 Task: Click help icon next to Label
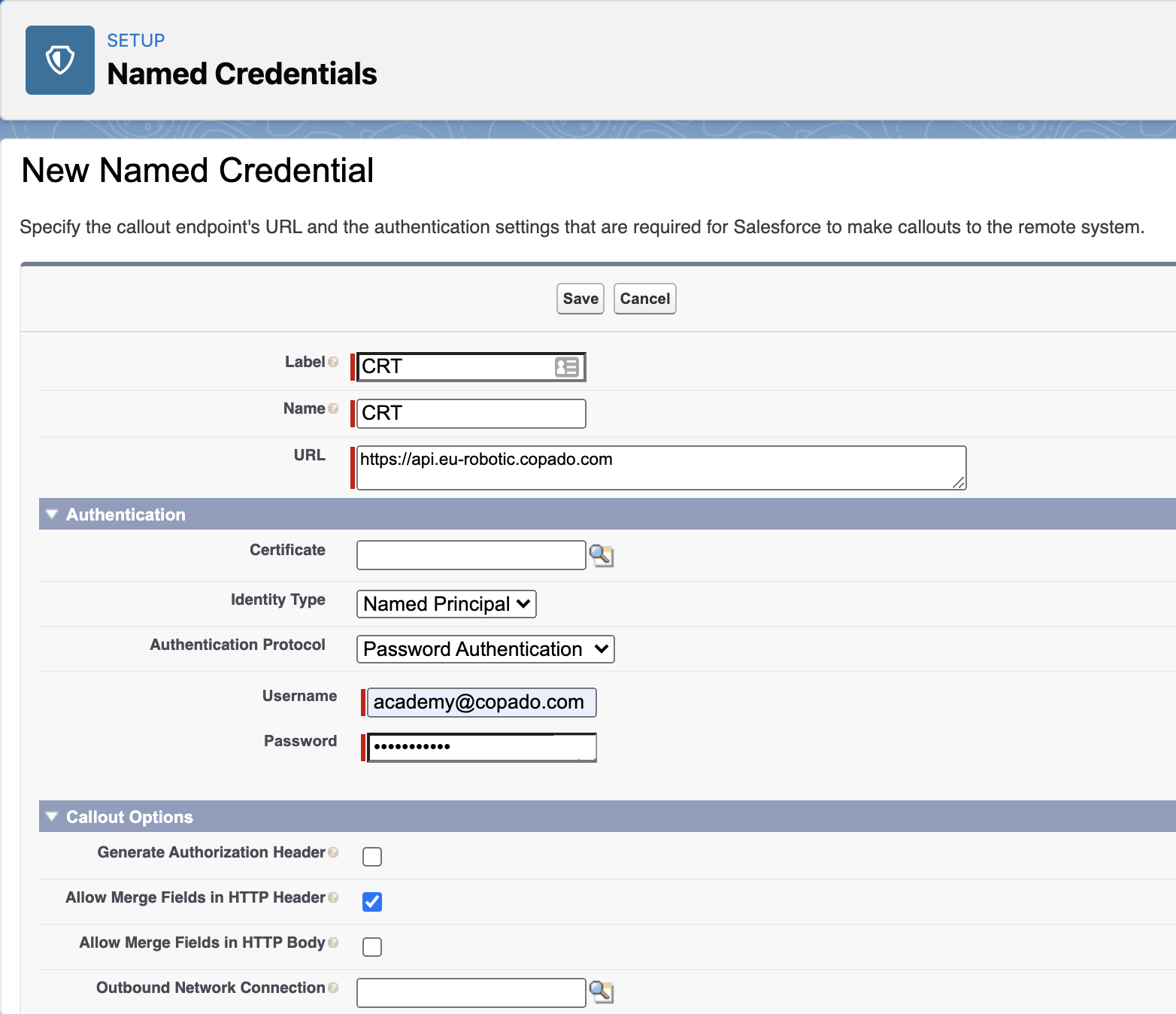tap(333, 362)
